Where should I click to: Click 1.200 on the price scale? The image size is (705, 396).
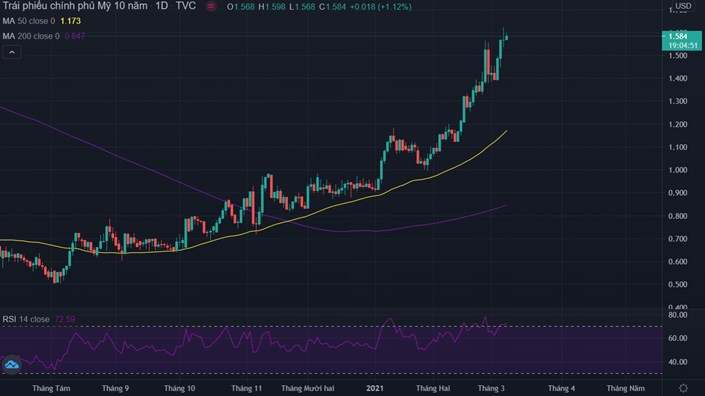pyautogui.click(x=678, y=124)
